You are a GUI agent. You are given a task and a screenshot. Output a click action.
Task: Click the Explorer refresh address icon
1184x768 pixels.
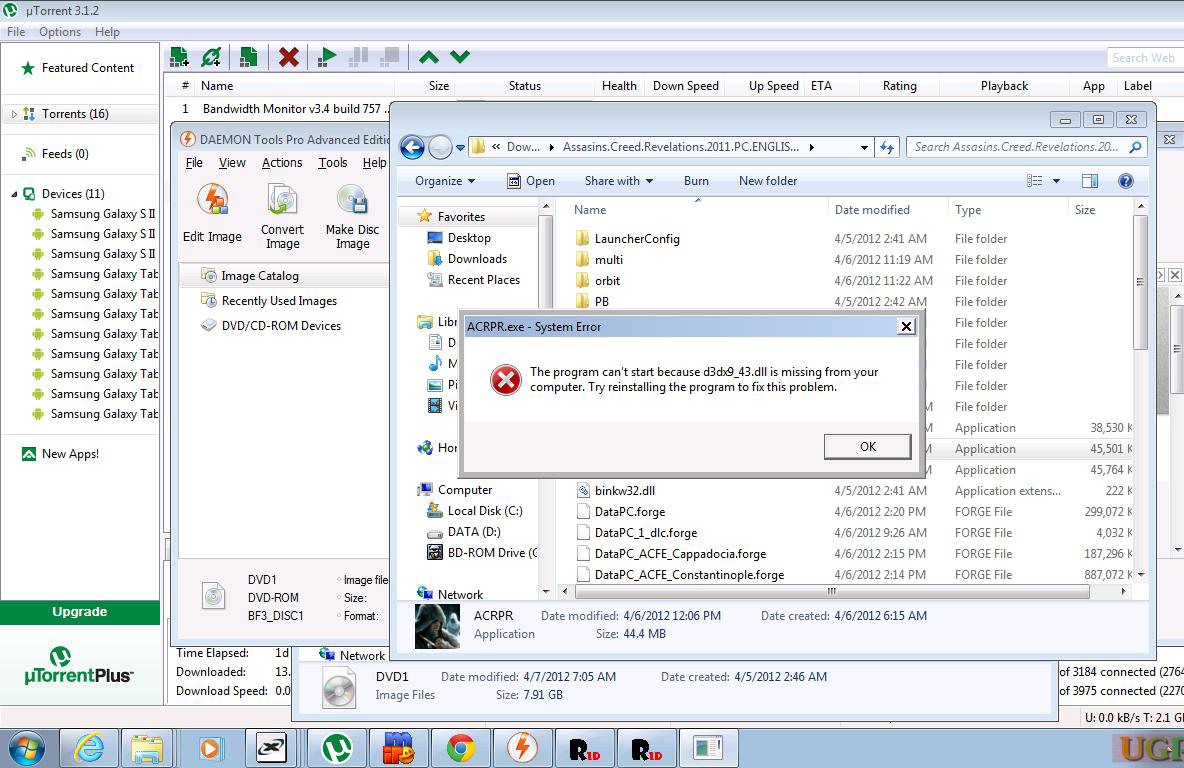pyautogui.click(x=886, y=147)
